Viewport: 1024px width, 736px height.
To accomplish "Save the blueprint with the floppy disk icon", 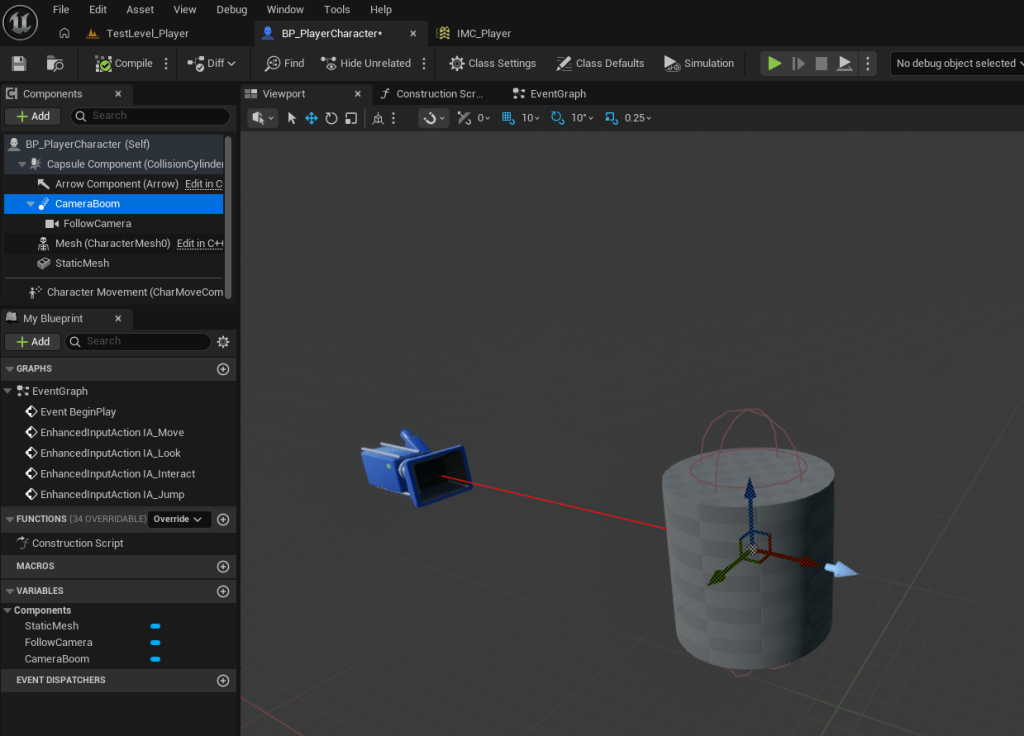I will point(19,63).
